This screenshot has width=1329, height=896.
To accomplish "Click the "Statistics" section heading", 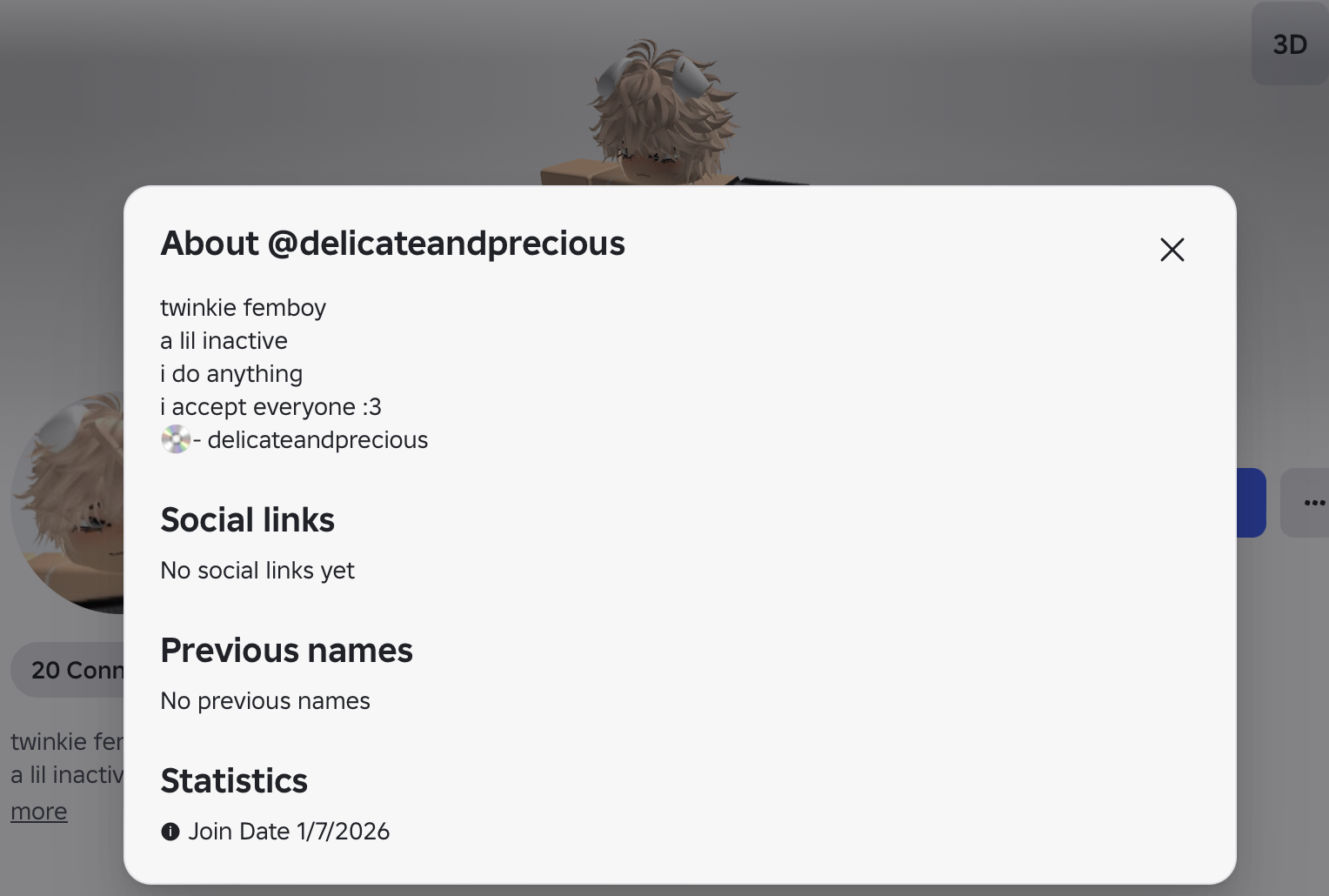I will (x=234, y=781).
